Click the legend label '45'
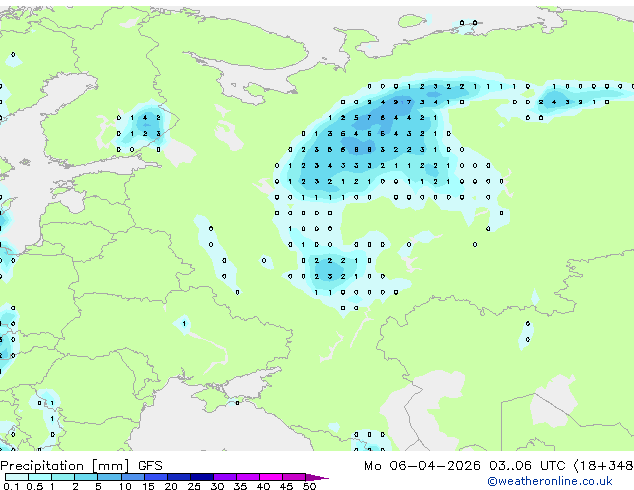The width and height of the screenshot is (634, 490). click(286, 486)
